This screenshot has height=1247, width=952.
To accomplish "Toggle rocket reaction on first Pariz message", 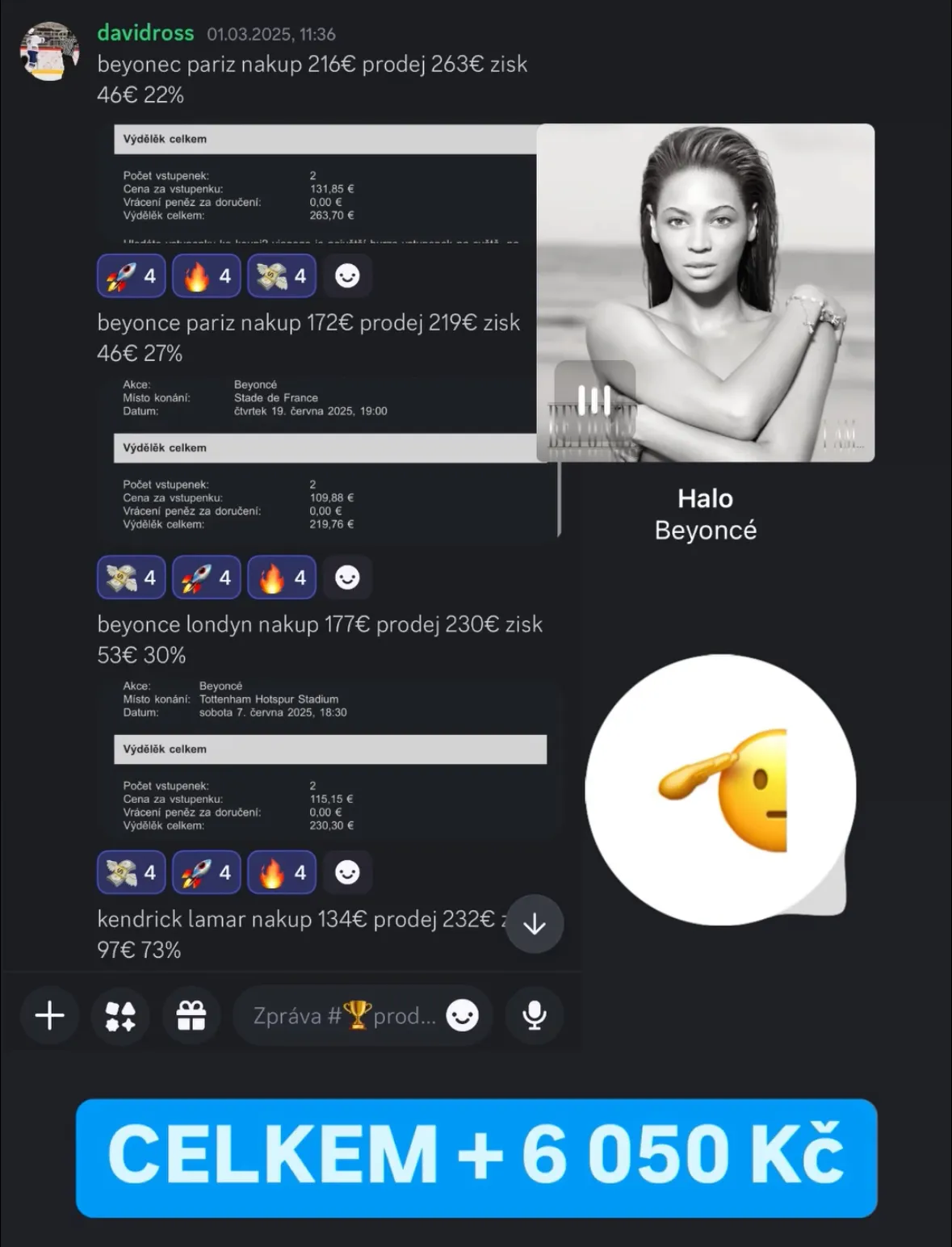I will pyautogui.click(x=132, y=275).
